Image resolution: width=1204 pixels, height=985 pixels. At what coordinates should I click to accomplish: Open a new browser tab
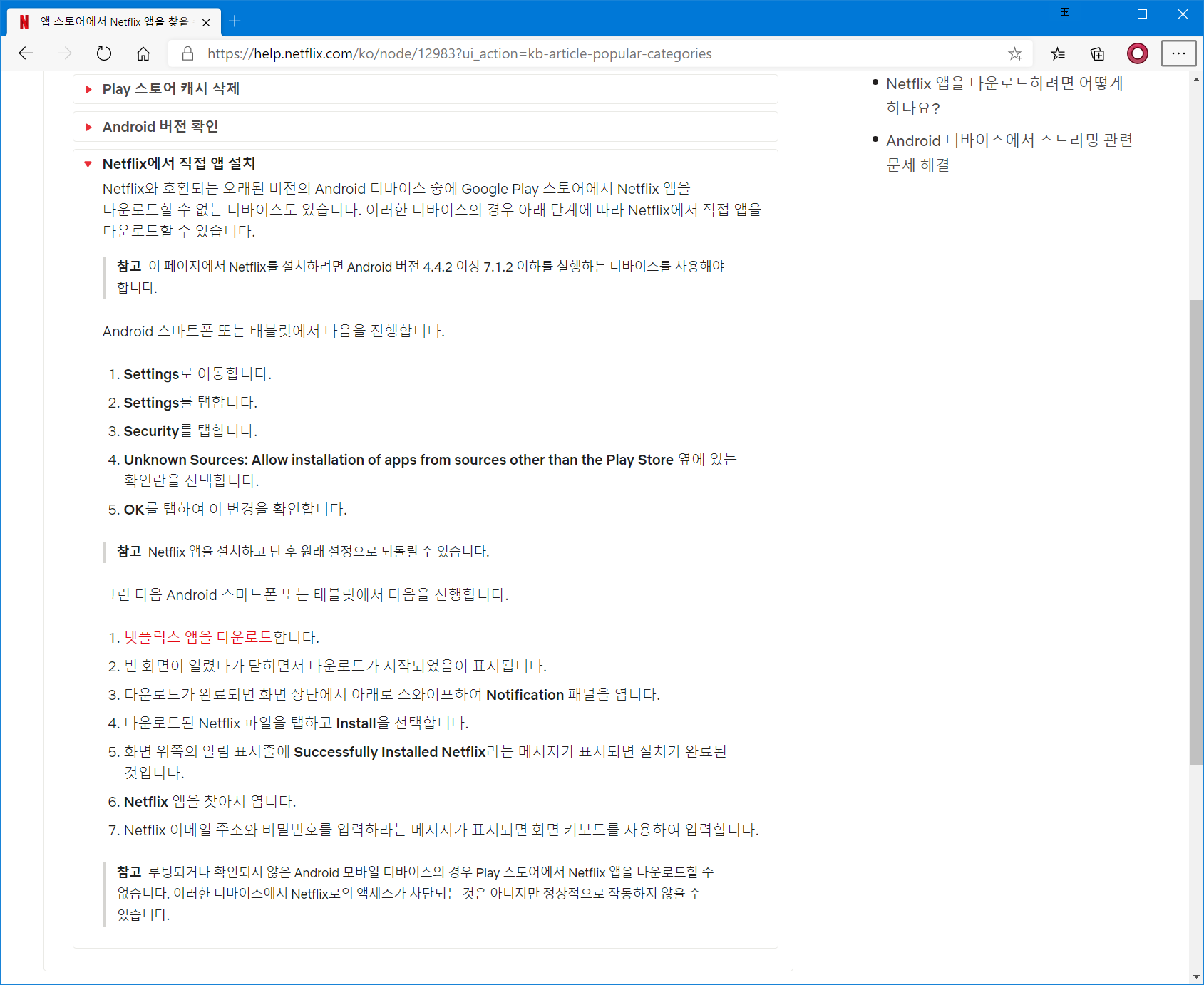coord(235,21)
